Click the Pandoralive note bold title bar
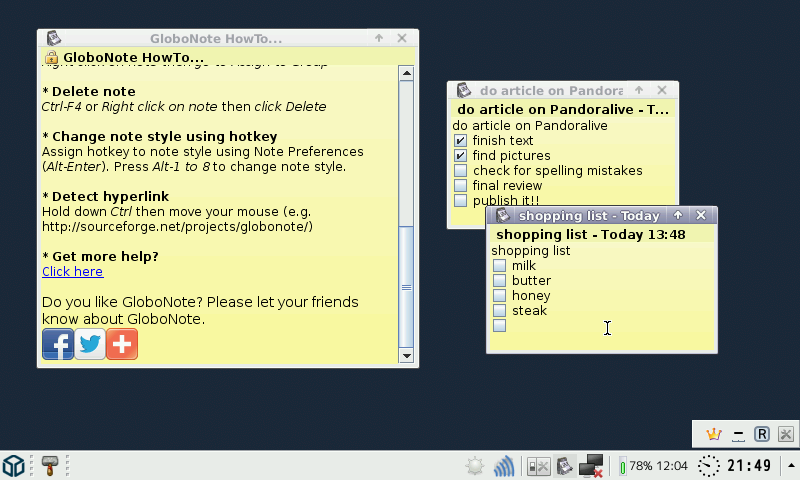 [563, 109]
